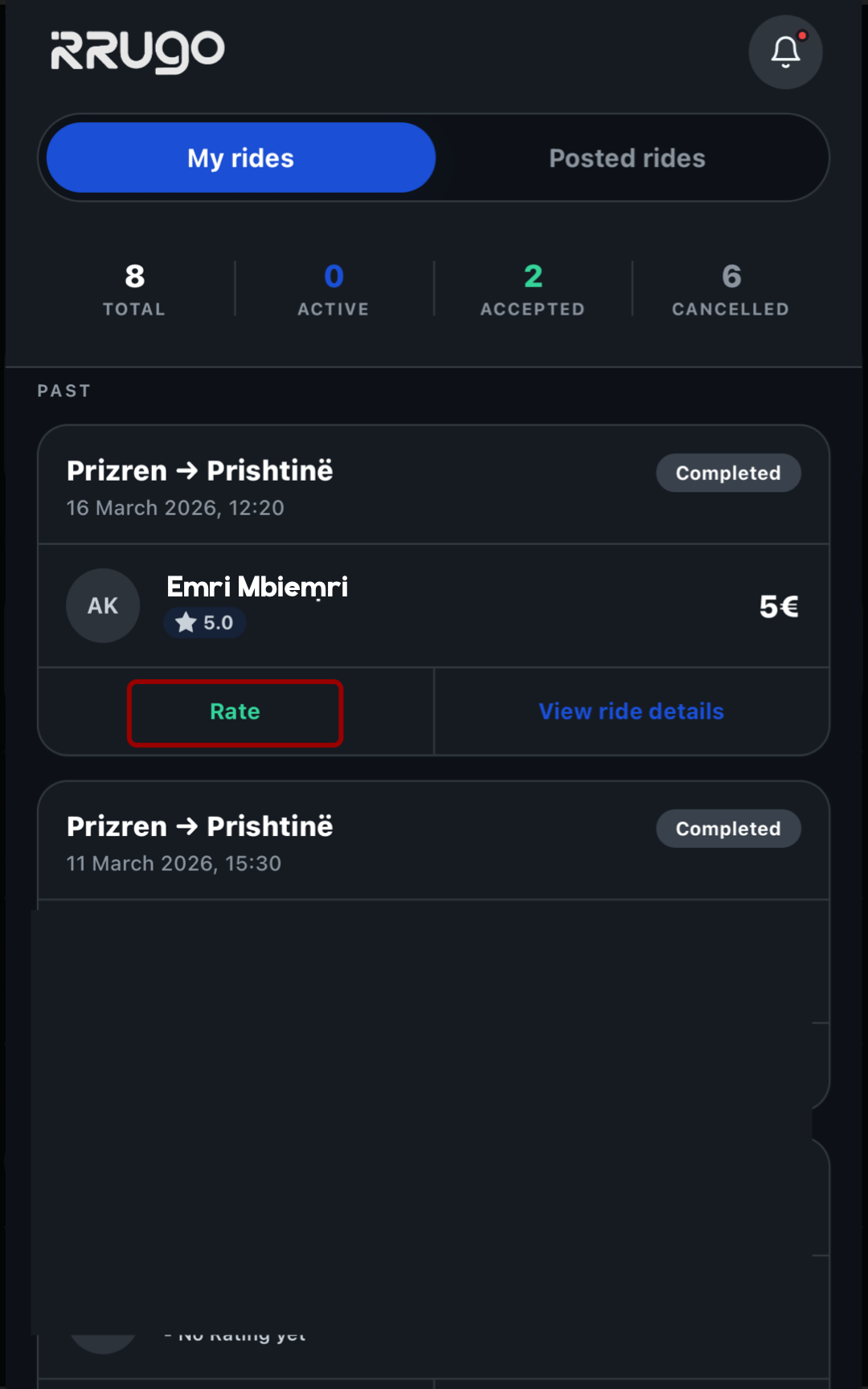Filter by Accepted rides stat

click(x=533, y=289)
